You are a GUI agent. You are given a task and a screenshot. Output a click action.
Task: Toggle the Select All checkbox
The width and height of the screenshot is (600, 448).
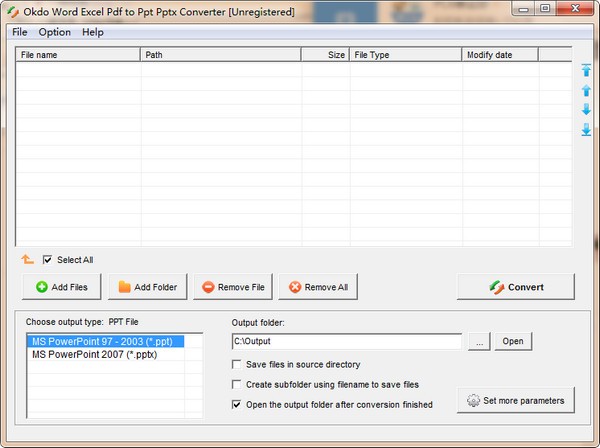pyautogui.click(x=47, y=260)
